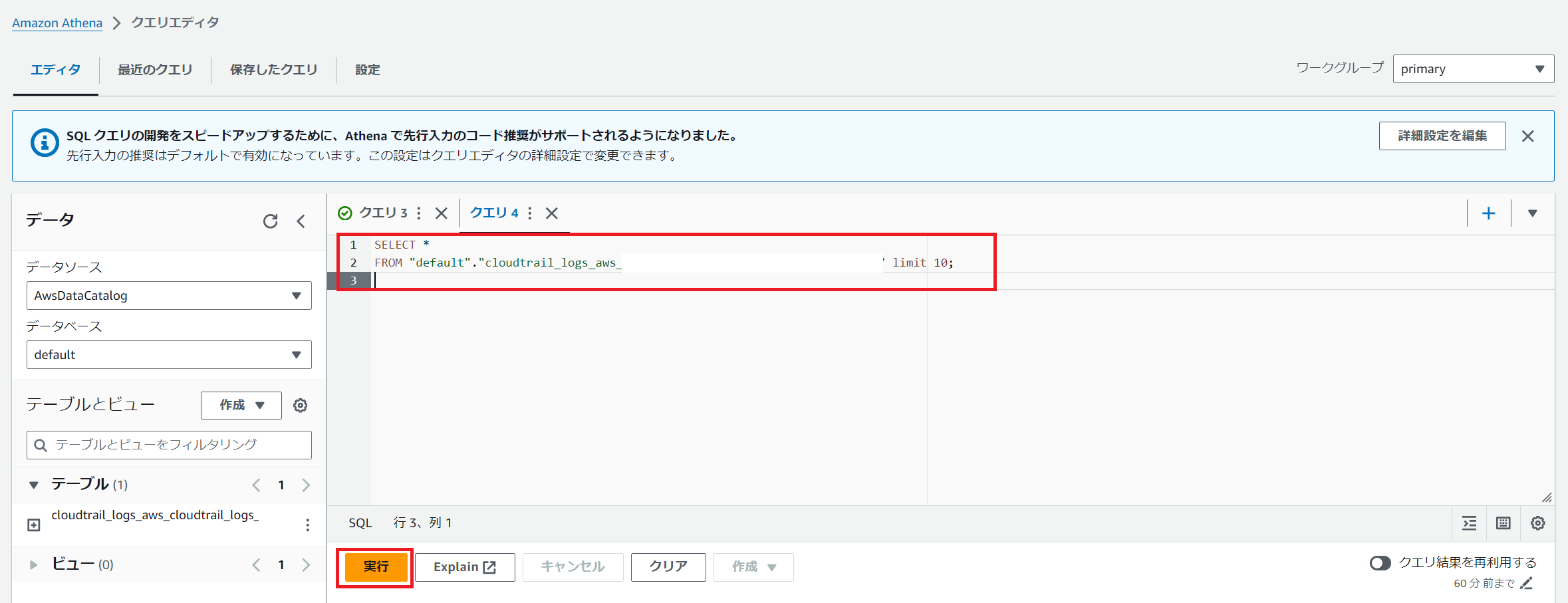Open the query tabs list dropdown arrow

(x=1533, y=213)
